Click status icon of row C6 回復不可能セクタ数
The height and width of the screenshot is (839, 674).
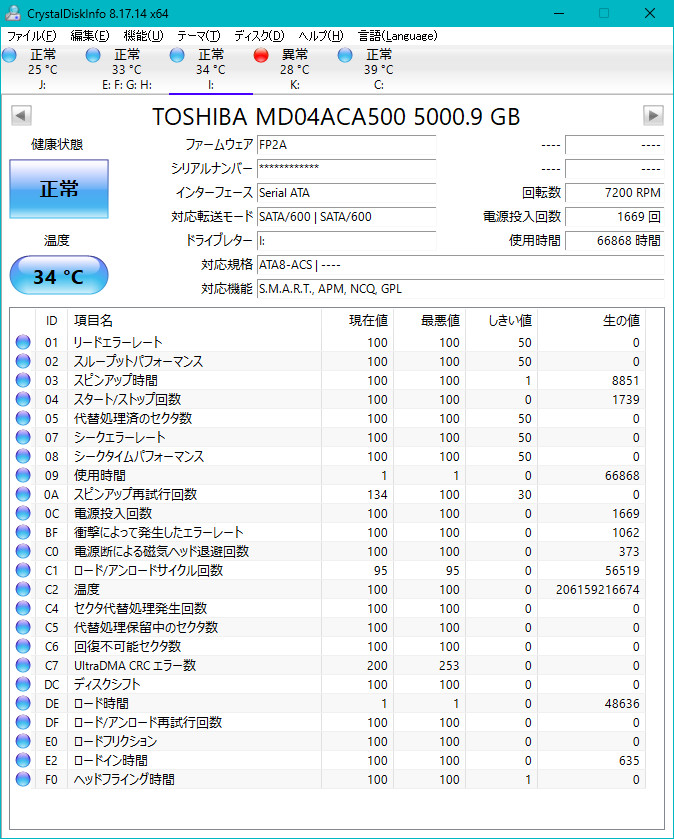[23, 646]
